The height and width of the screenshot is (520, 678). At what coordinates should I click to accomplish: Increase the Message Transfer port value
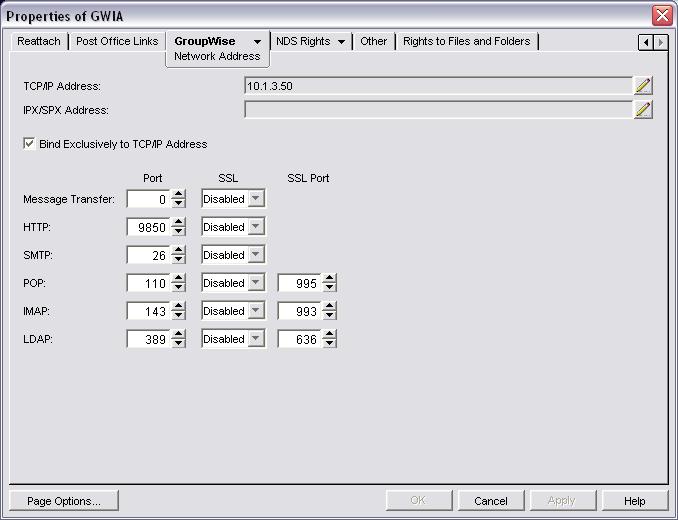[x=178, y=195]
